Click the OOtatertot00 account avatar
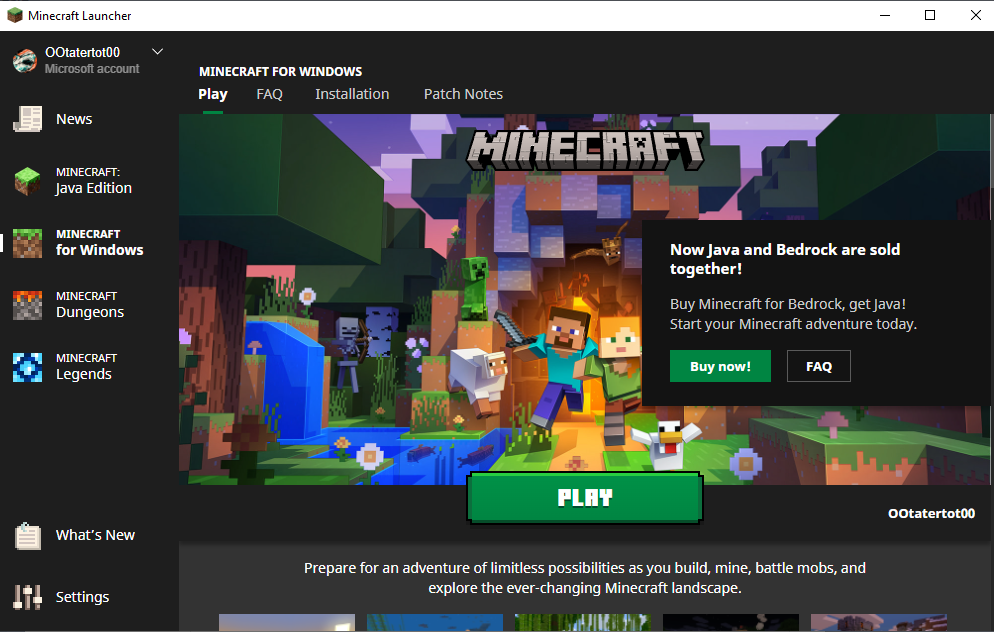The height and width of the screenshot is (632, 994). click(25, 60)
